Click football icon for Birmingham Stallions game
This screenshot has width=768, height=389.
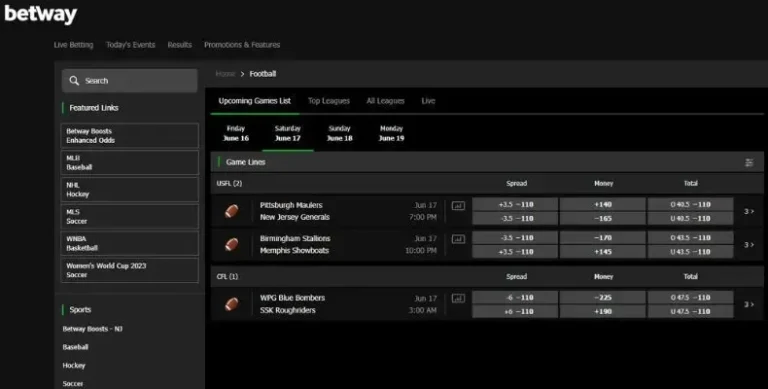pyautogui.click(x=232, y=244)
